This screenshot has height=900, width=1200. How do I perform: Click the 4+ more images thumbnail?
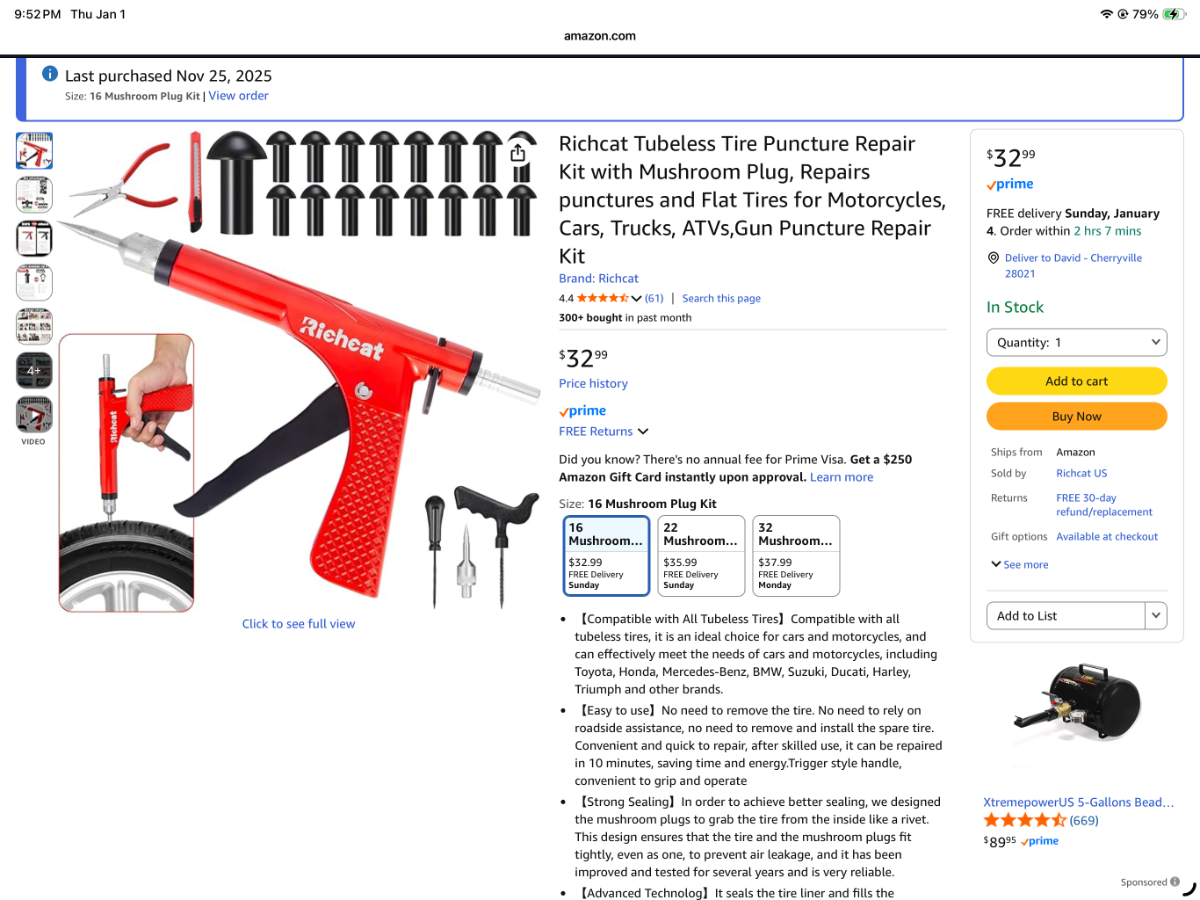[34, 370]
